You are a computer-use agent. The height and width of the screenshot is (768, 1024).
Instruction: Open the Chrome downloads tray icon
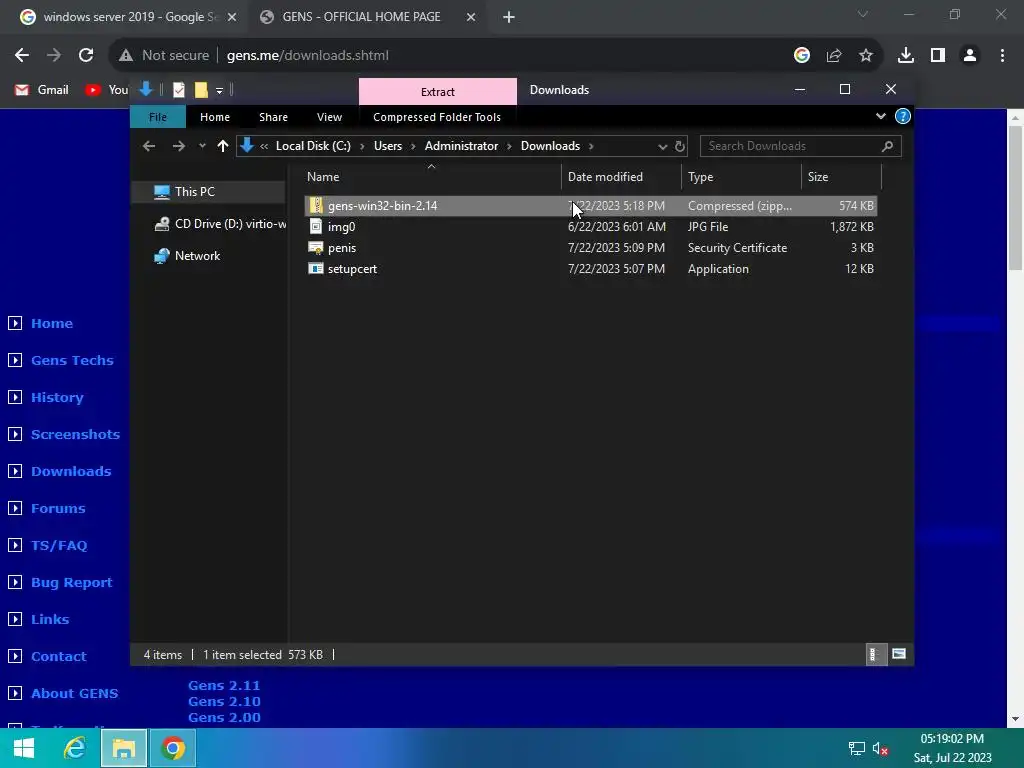coord(905,56)
